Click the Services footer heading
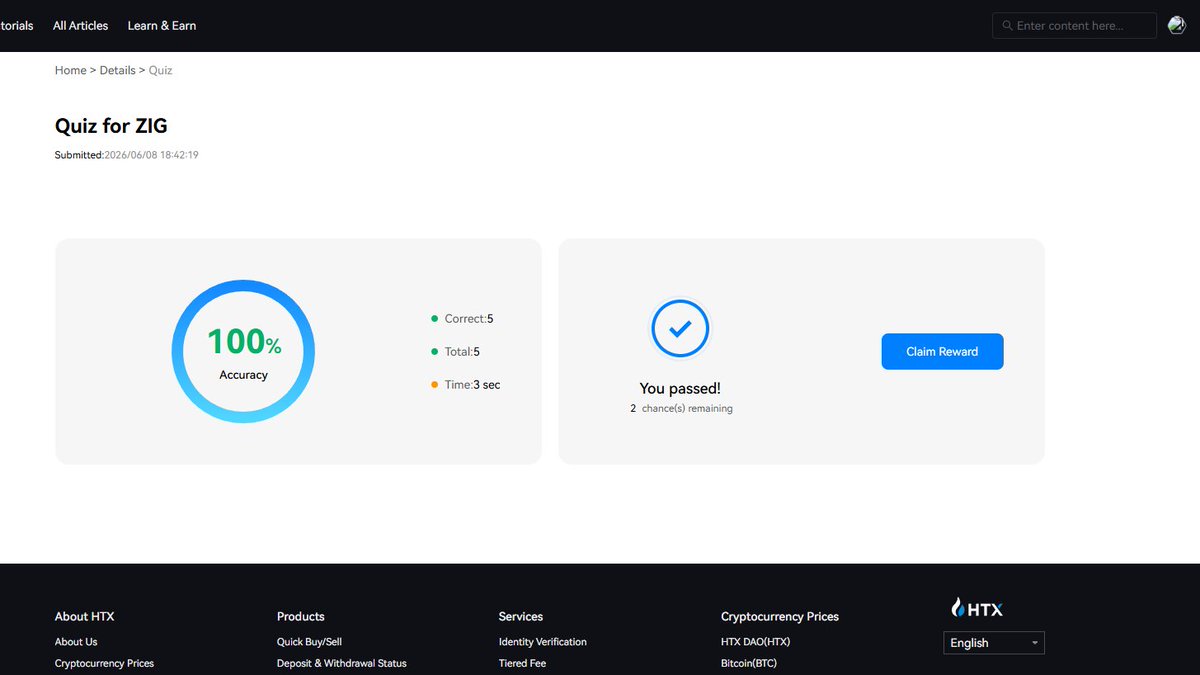This screenshot has height=675, width=1200. point(521,616)
